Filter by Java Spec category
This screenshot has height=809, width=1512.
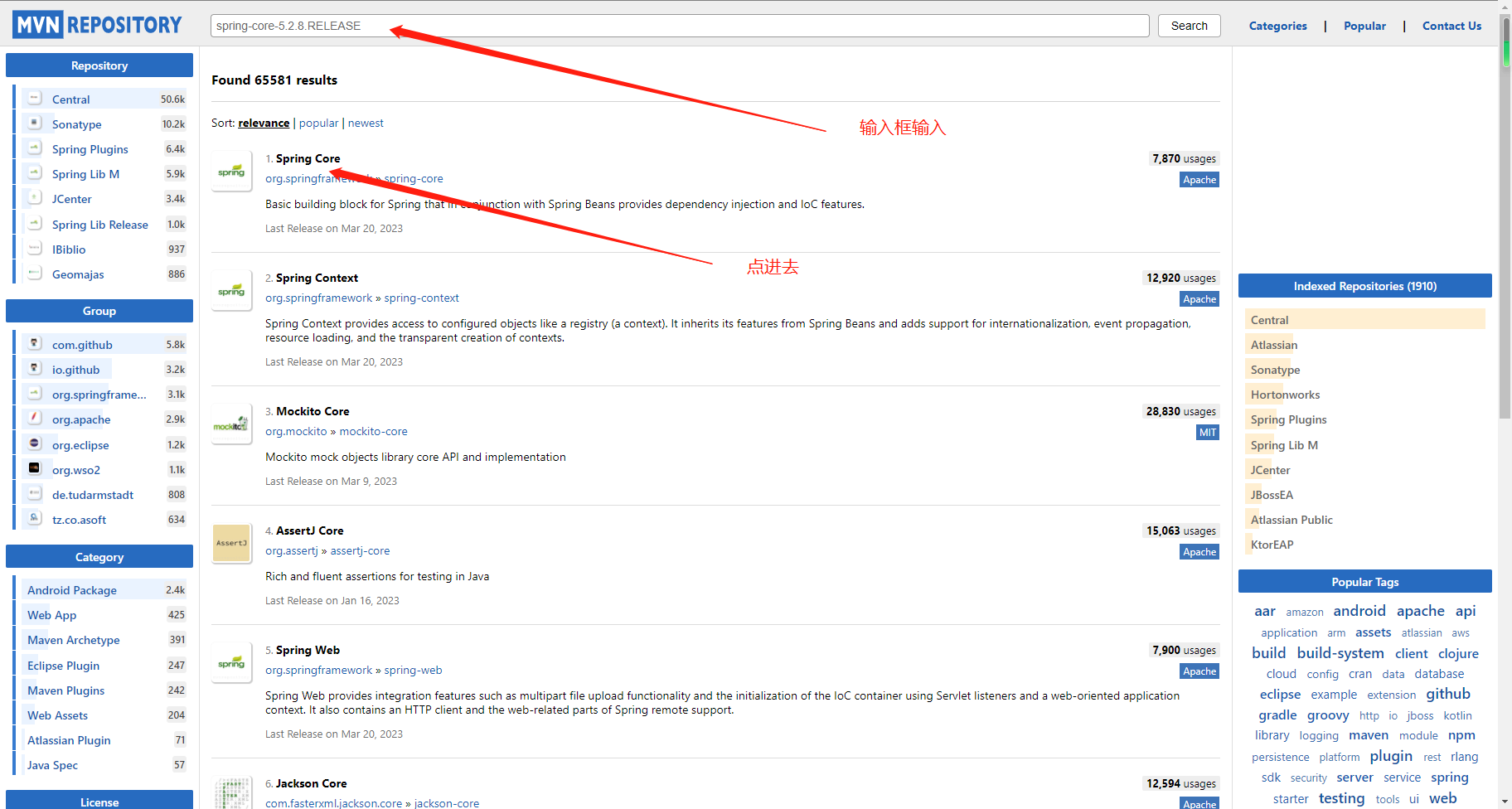pos(52,765)
